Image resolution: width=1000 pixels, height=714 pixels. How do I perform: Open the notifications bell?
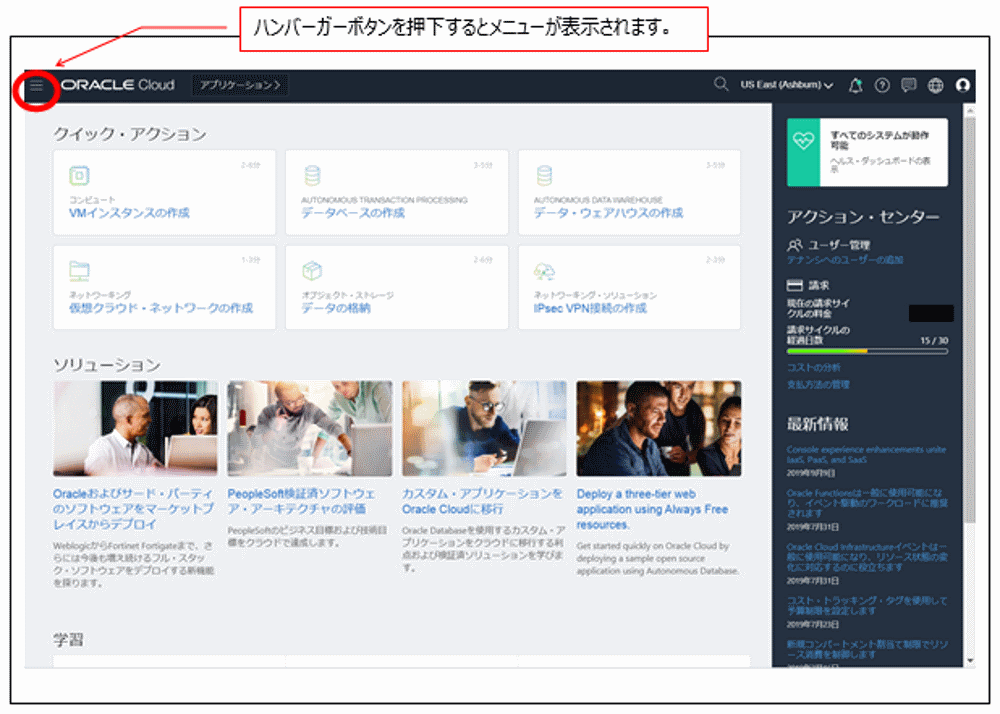(856, 85)
